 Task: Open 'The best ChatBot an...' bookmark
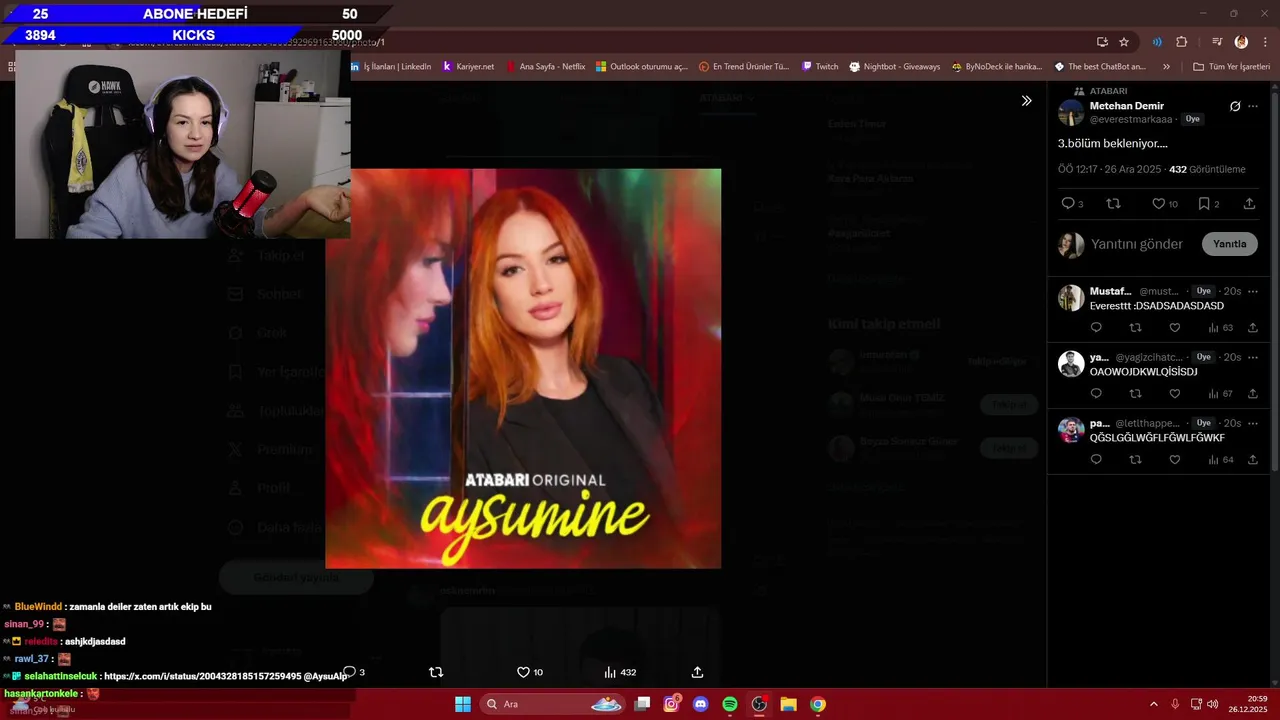1100,67
